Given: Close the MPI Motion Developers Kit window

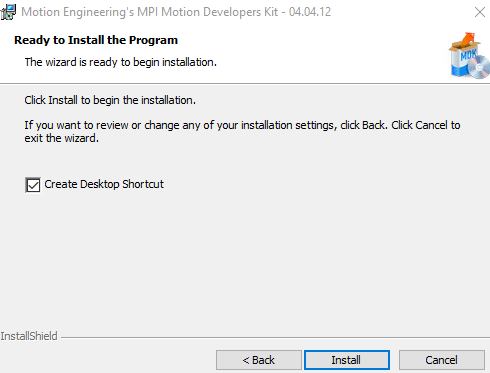Looking at the screenshot, I should coord(480,12).
